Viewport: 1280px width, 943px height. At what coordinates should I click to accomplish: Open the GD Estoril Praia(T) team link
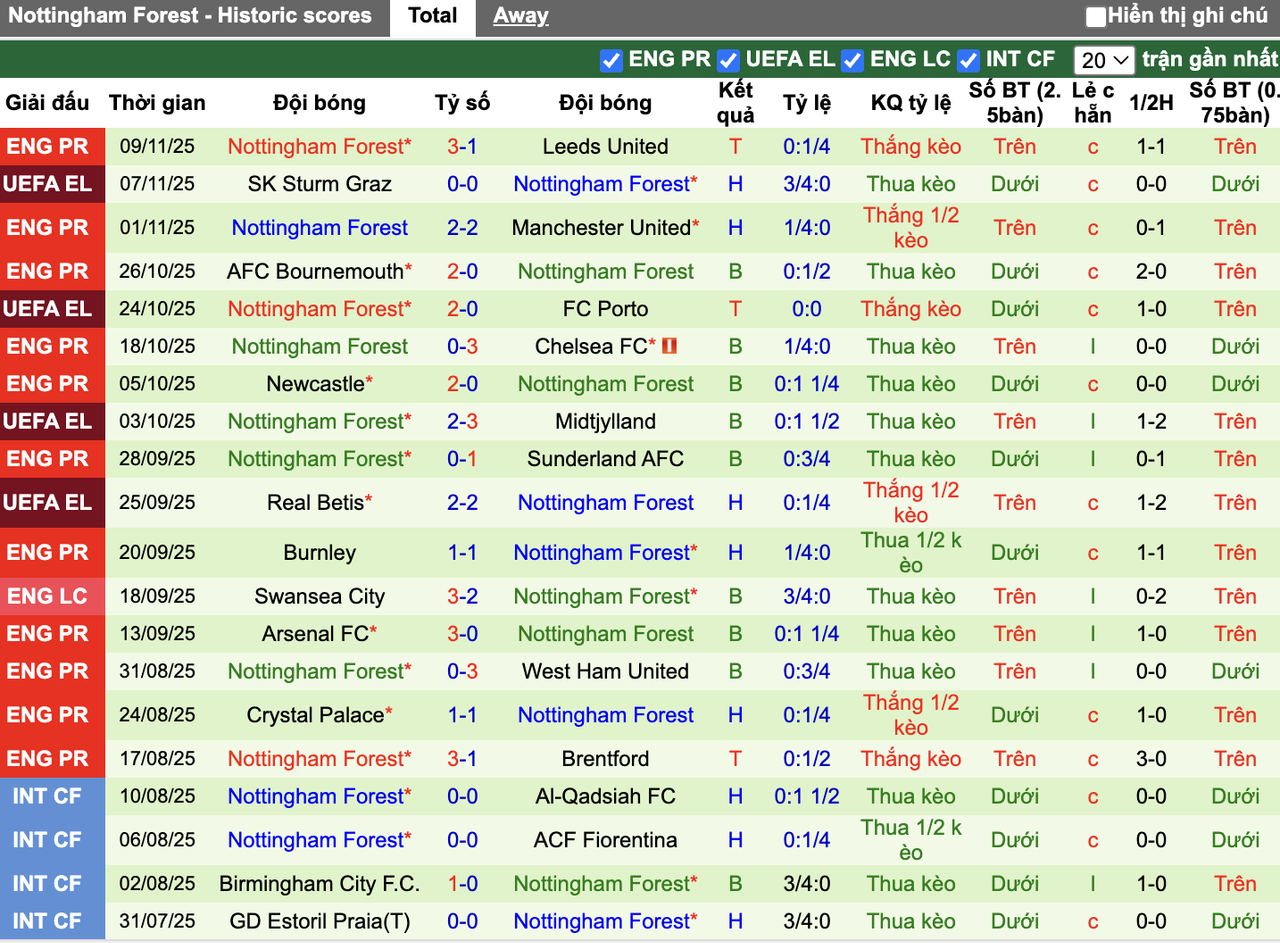click(320, 922)
